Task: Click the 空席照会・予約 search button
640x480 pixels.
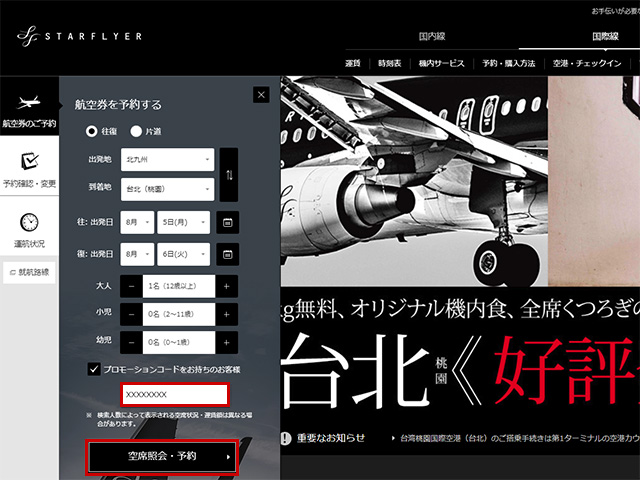Action: click(162, 457)
